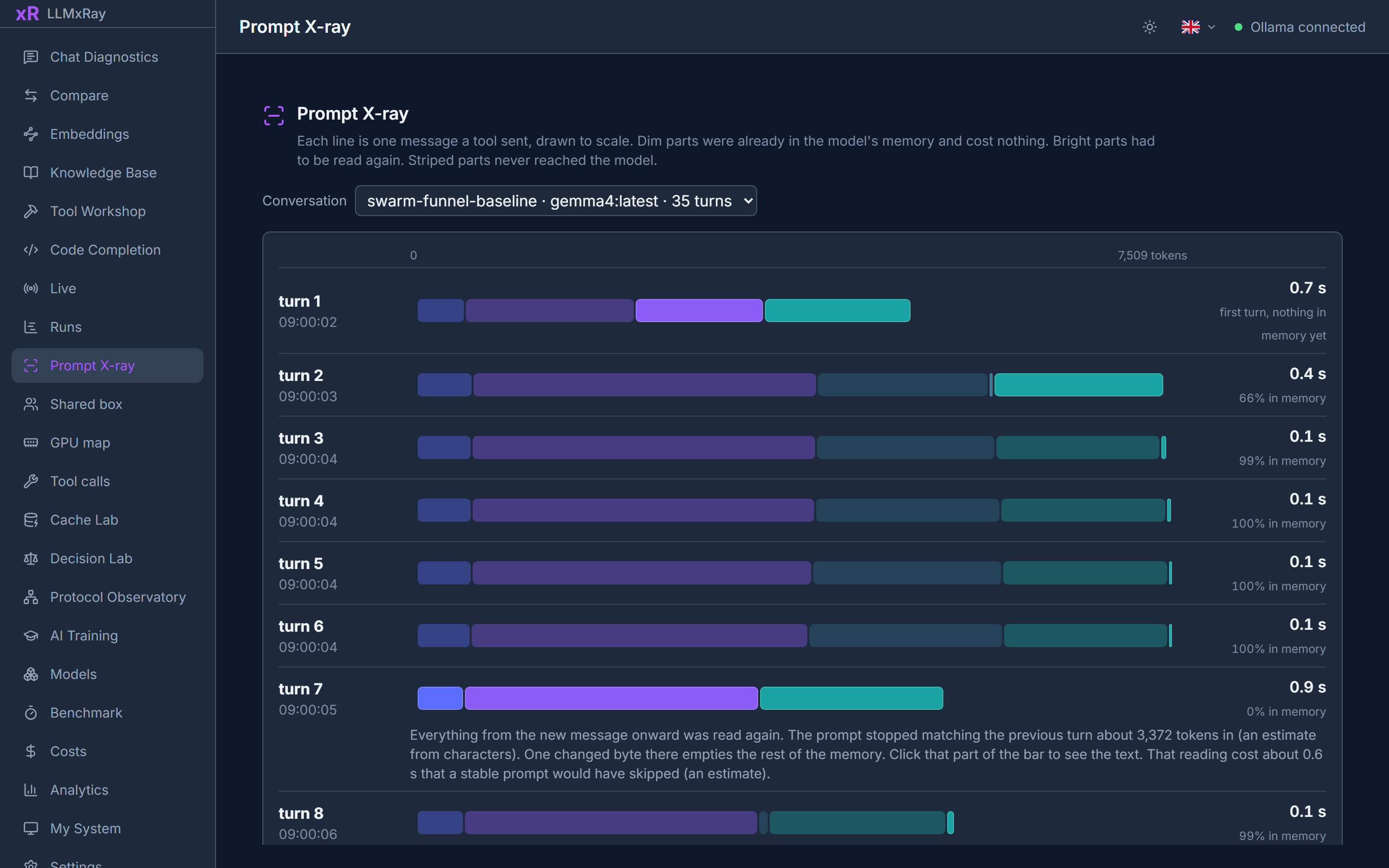This screenshot has width=1389, height=868.
Task: Select the Code Completion brackets icon
Action: 31,250
